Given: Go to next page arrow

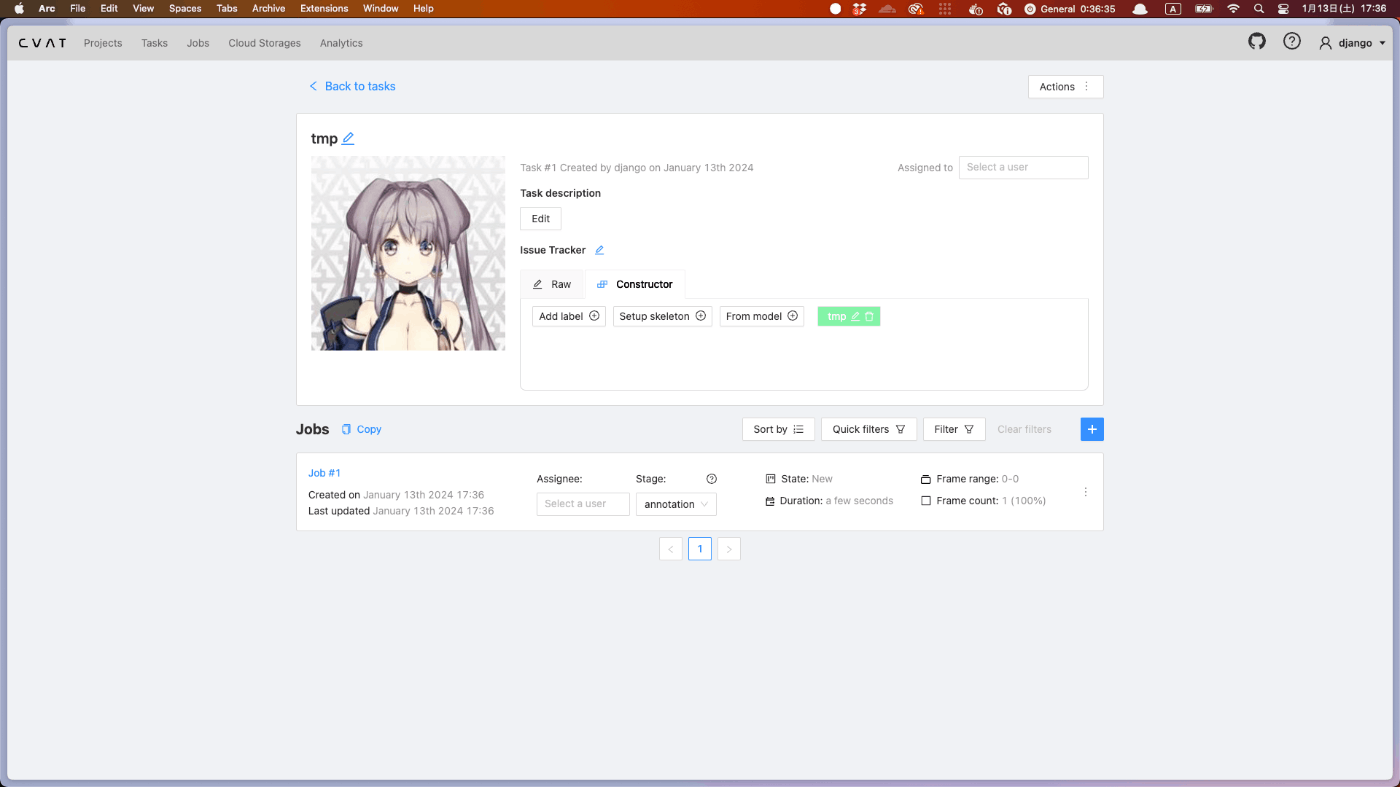Looking at the screenshot, I should [x=729, y=549].
